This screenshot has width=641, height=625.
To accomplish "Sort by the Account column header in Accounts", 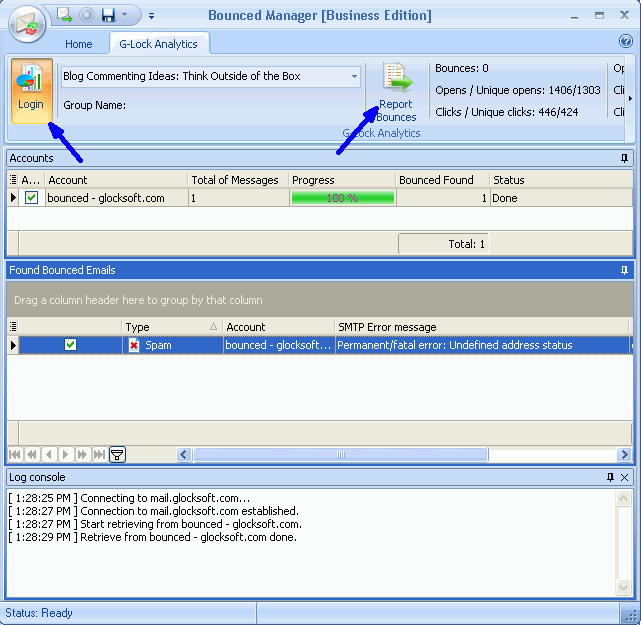I will 116,180.
